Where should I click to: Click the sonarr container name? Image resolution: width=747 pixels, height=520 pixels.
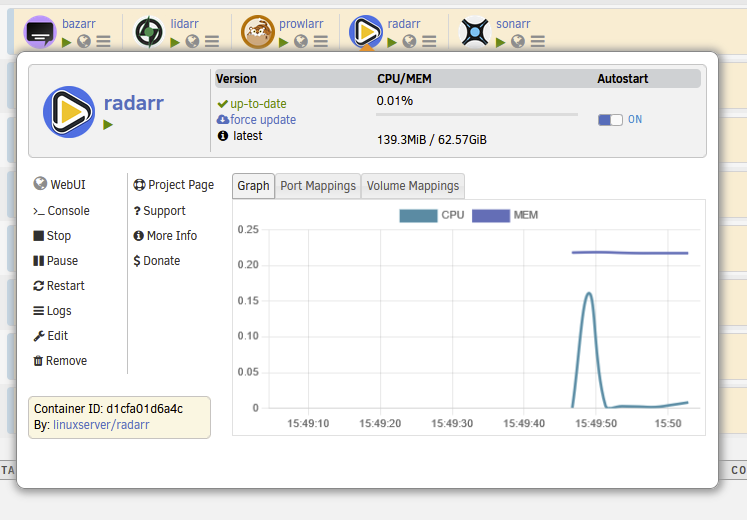513,24
